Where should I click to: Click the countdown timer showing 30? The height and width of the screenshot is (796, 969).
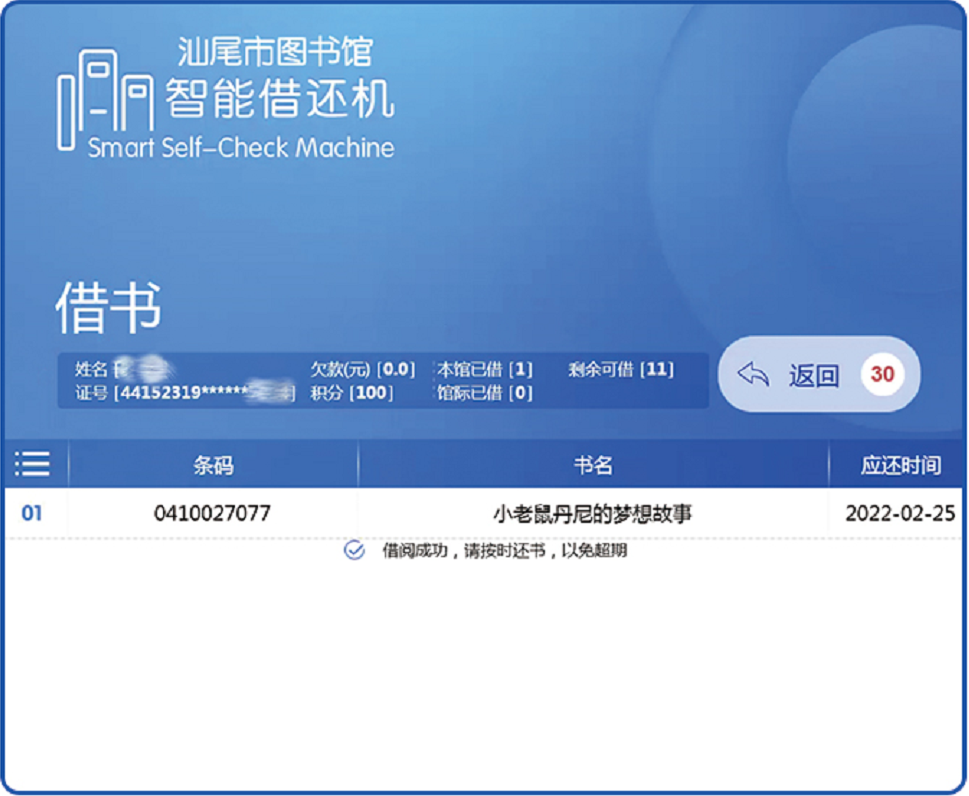pyautogui.click(x=881, y=374)
